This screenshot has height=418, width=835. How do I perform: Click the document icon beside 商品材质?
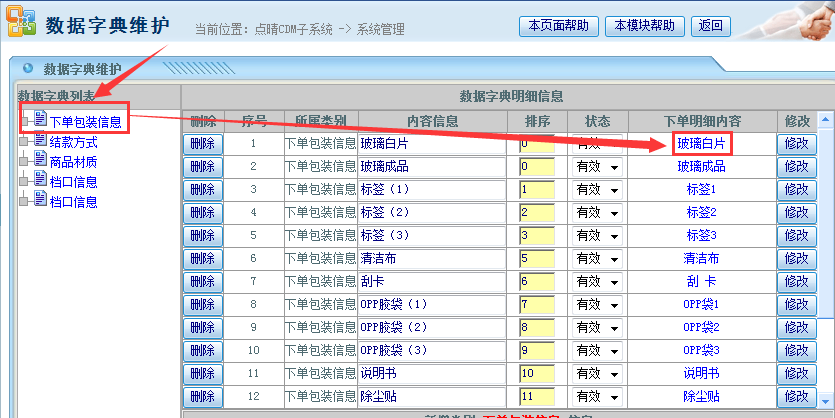coord(40,159)
